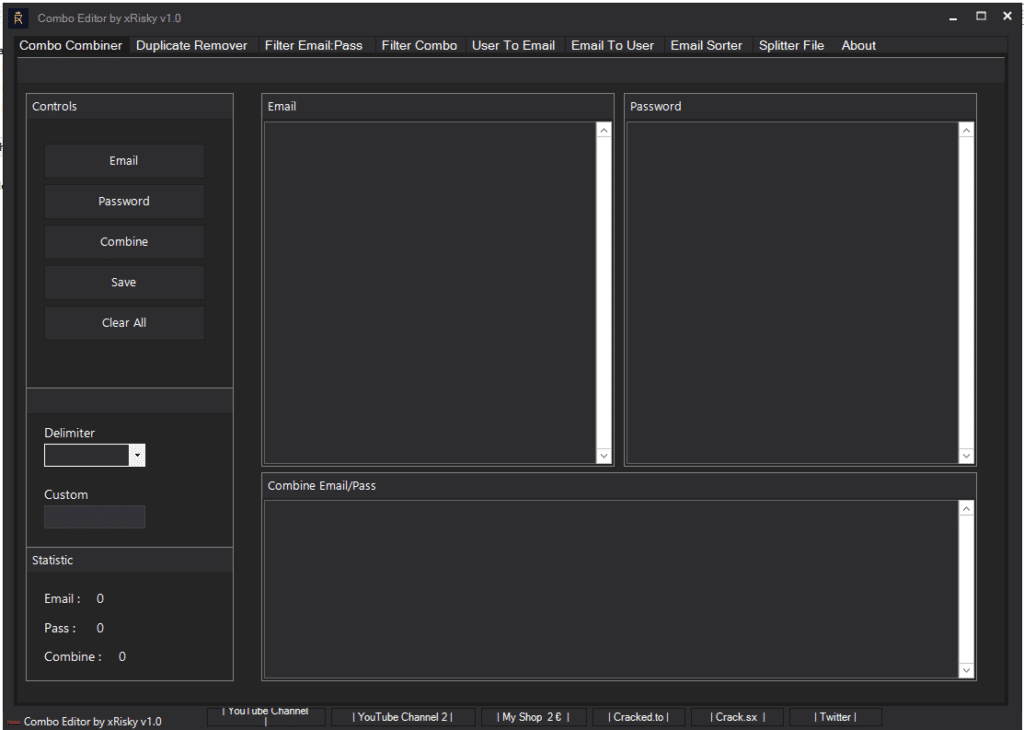Open the Twitter link in footer
Screen dimensions: 1024x730
(x=835, y=717)
